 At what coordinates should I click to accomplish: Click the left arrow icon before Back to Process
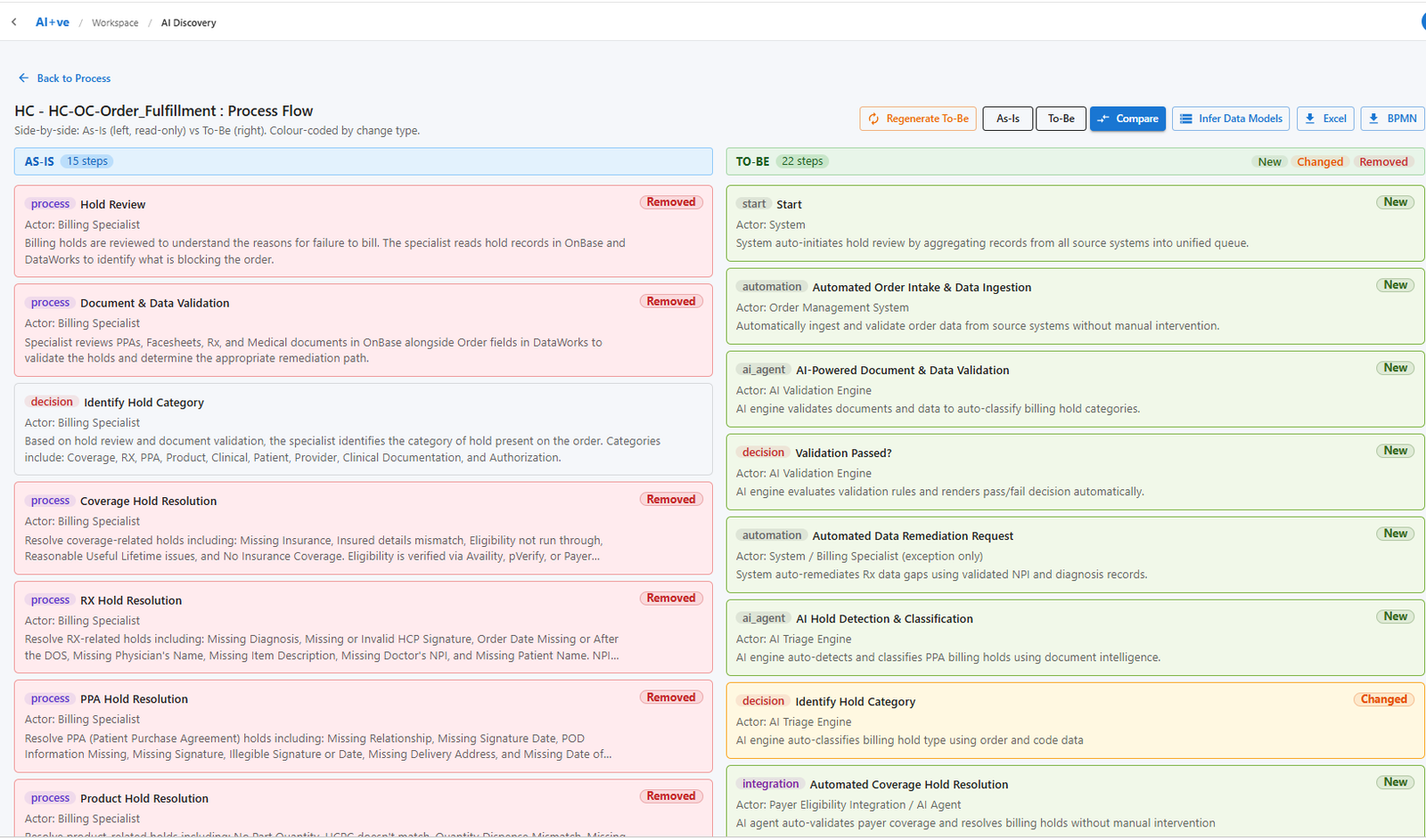(x=24, y=78)
